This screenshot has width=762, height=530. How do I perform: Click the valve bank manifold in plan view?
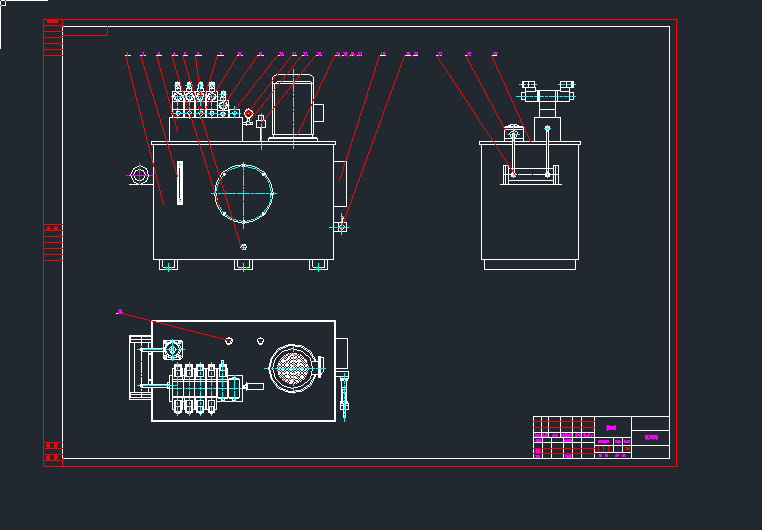(198, 388)
